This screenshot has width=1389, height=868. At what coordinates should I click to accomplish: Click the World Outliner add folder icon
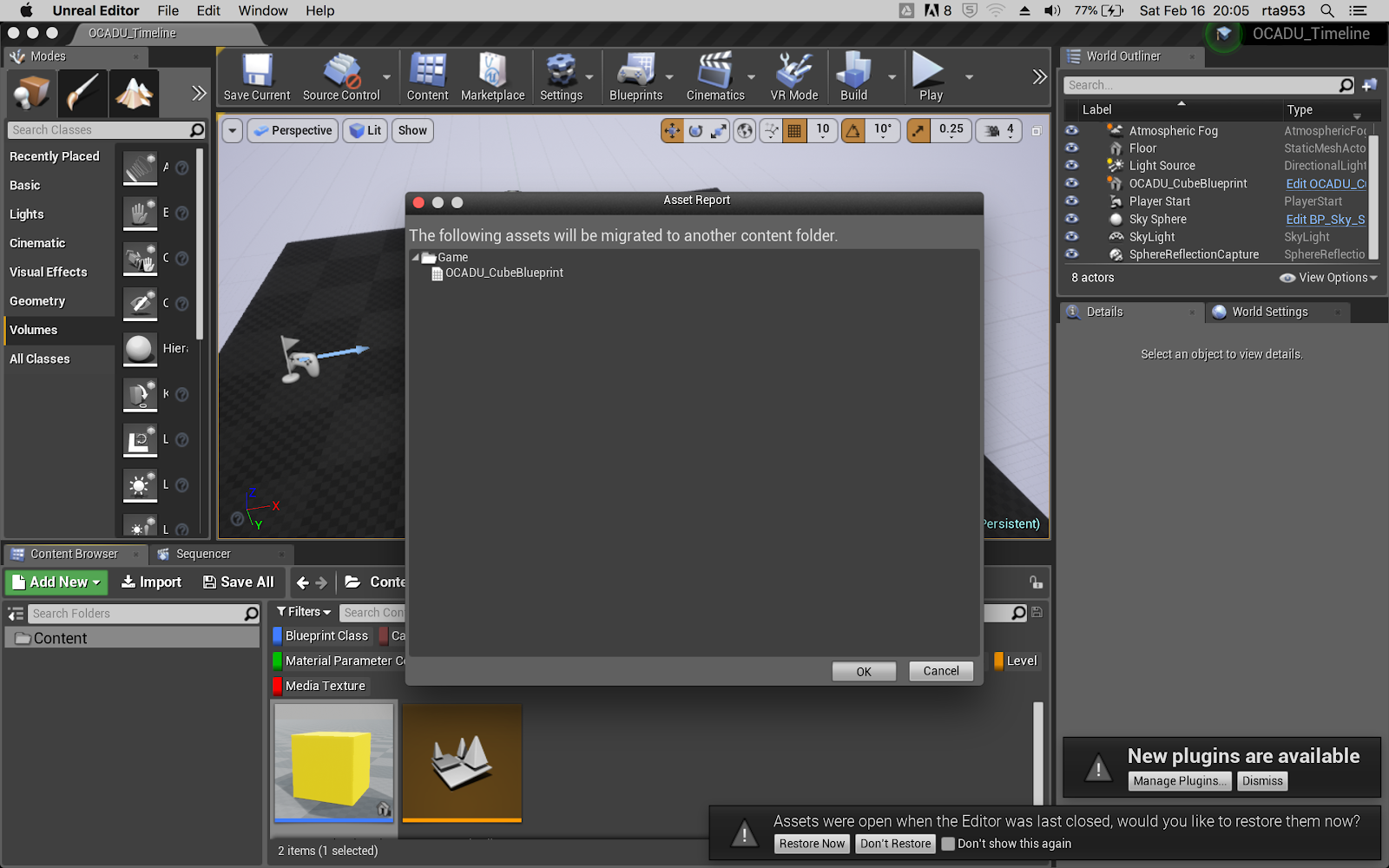[x=1369, y=85]
